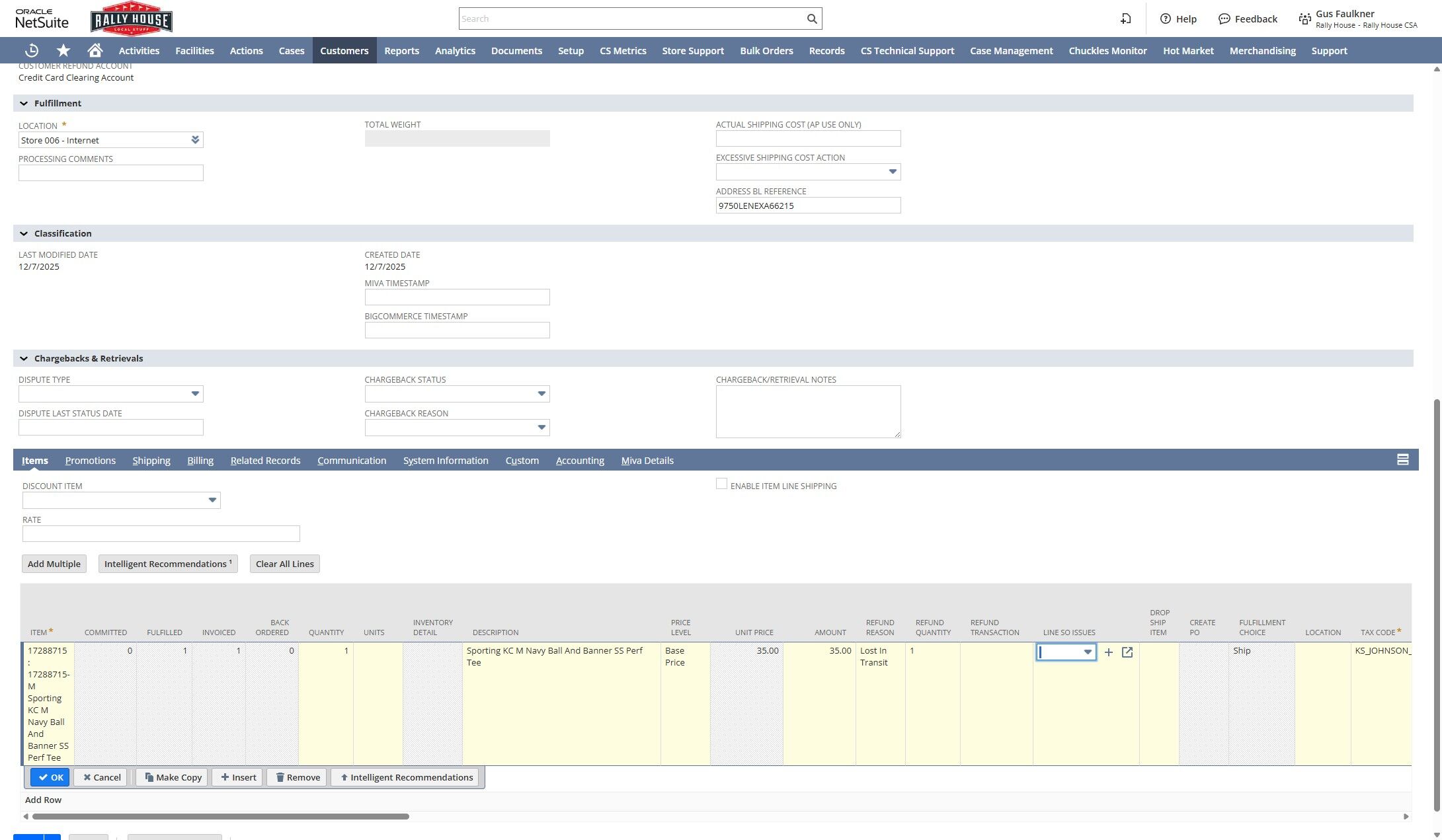
Task: Open Excessive Shipping Cost Action dropdown
Action: tap(893, 172)
